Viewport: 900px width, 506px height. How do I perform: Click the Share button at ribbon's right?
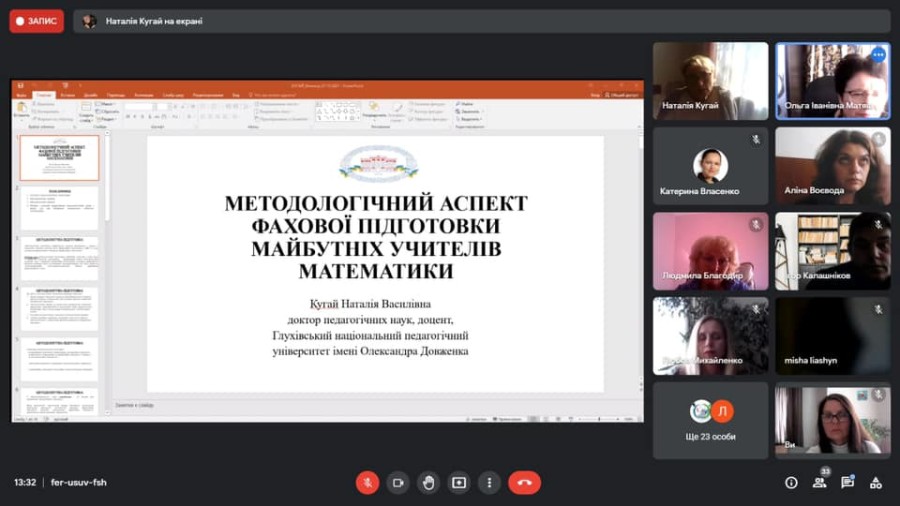(623, 95)
